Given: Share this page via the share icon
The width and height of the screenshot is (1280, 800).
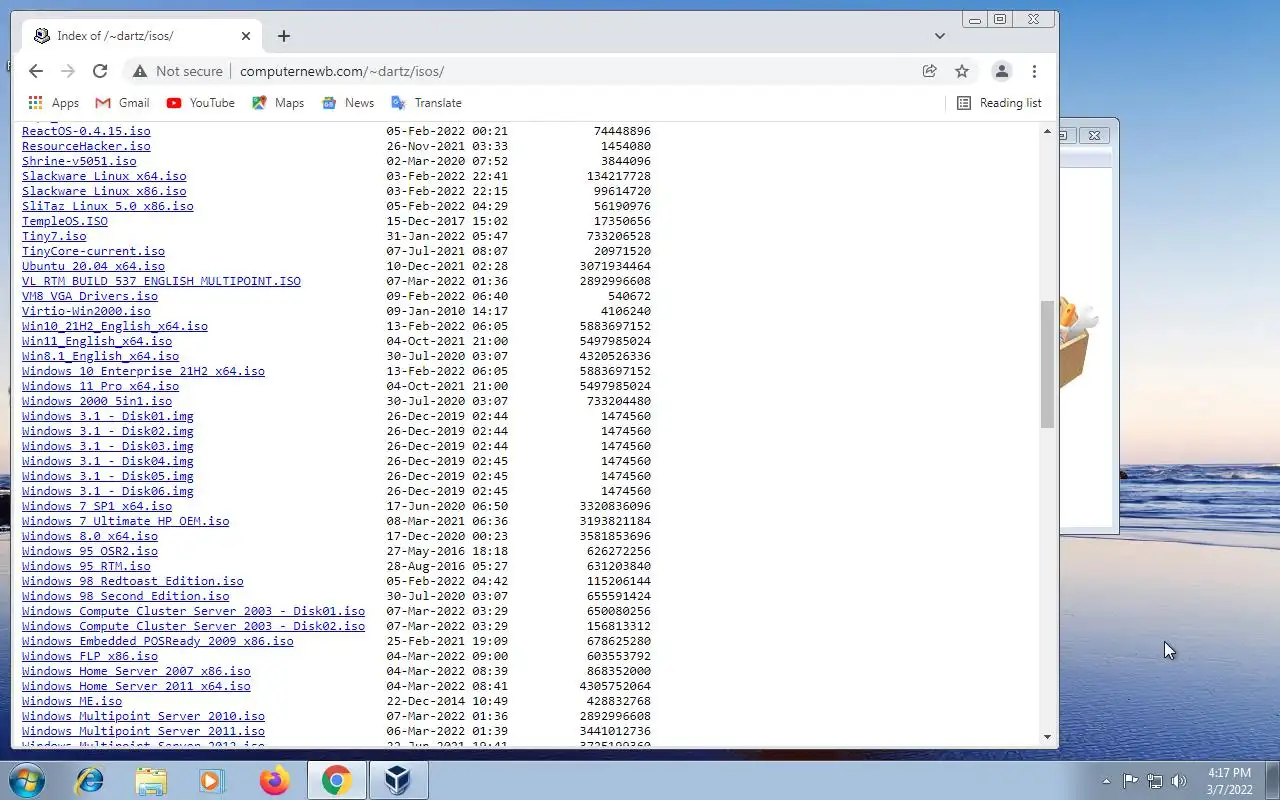Looking at the screenshot, I should click(x=930, y=71).
